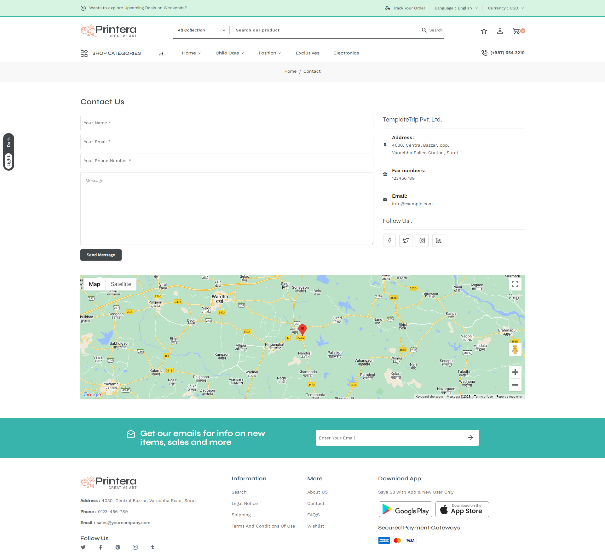Click the red location marker on map
The height and width of the screenshot is (555, 605).
(302, 330)
